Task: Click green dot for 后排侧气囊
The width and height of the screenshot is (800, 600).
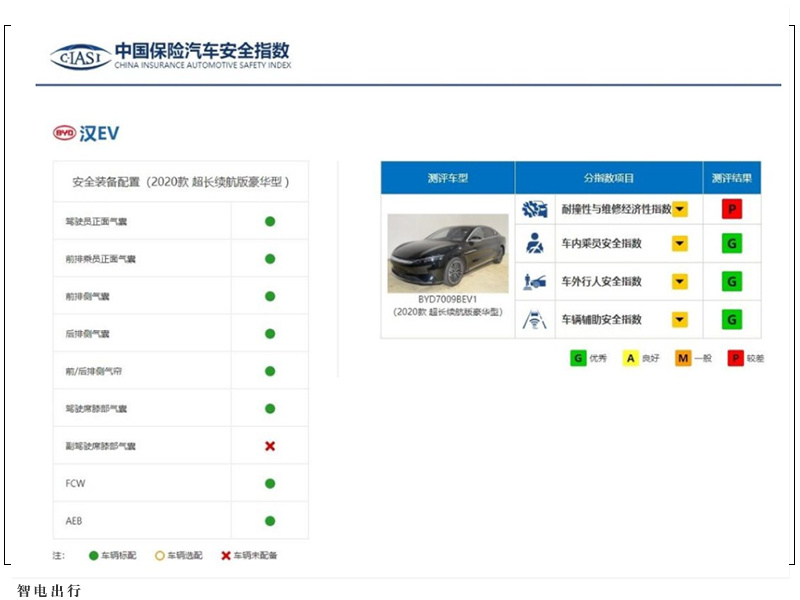Action: [270, 334]
